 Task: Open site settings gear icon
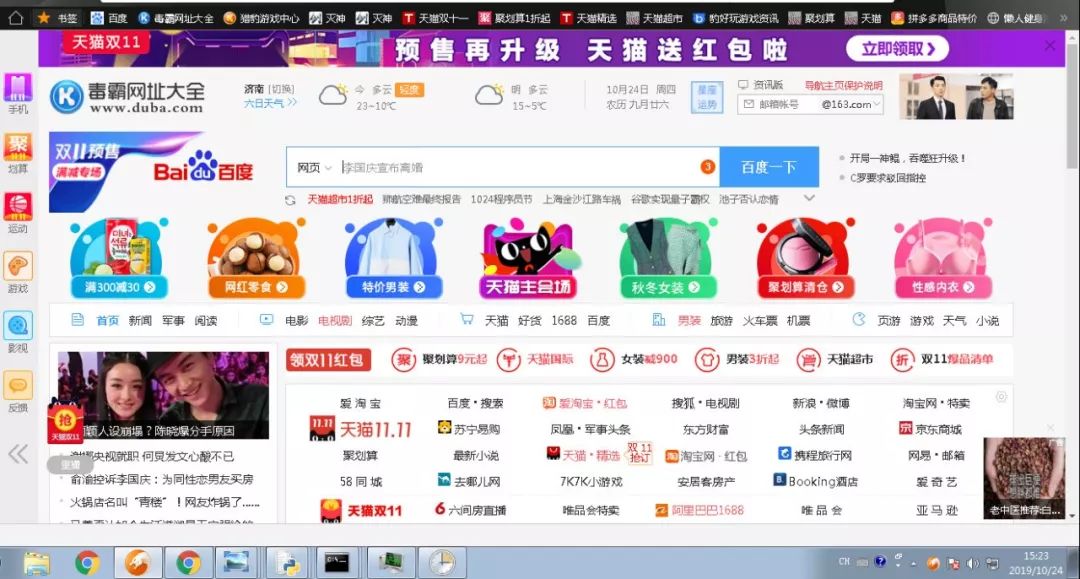[1001, 397]
